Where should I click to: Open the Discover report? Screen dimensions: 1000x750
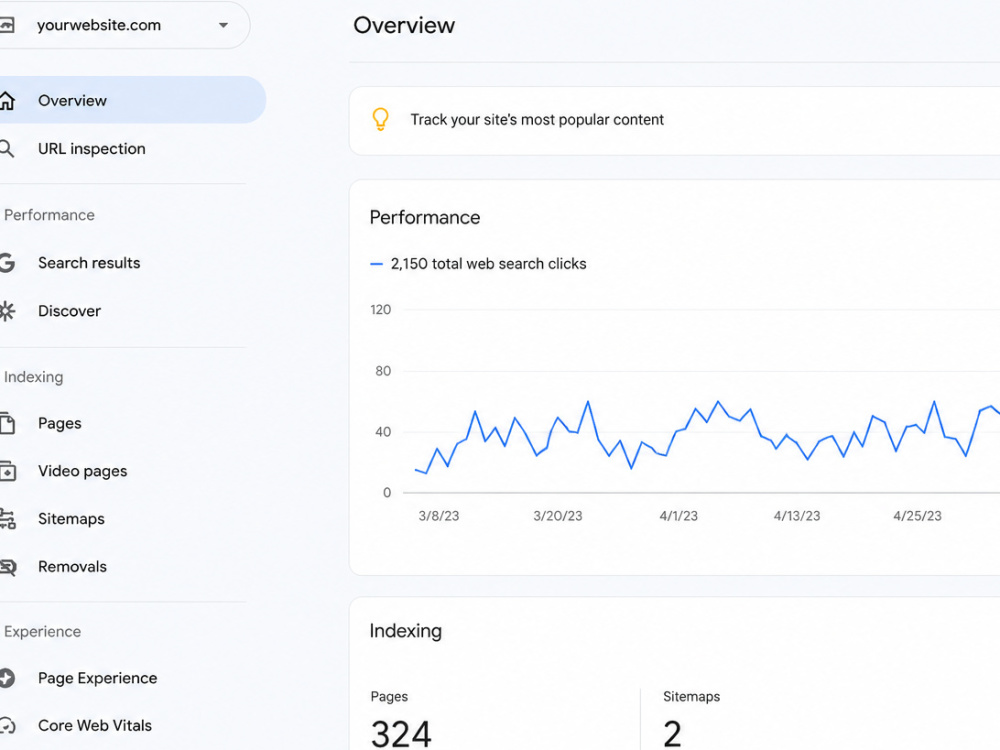pos(69,311)
